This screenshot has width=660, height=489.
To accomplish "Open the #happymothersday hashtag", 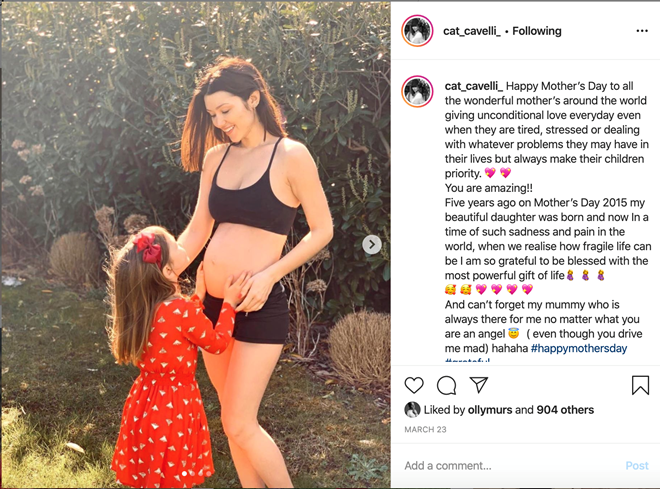I will click(579, 348).
